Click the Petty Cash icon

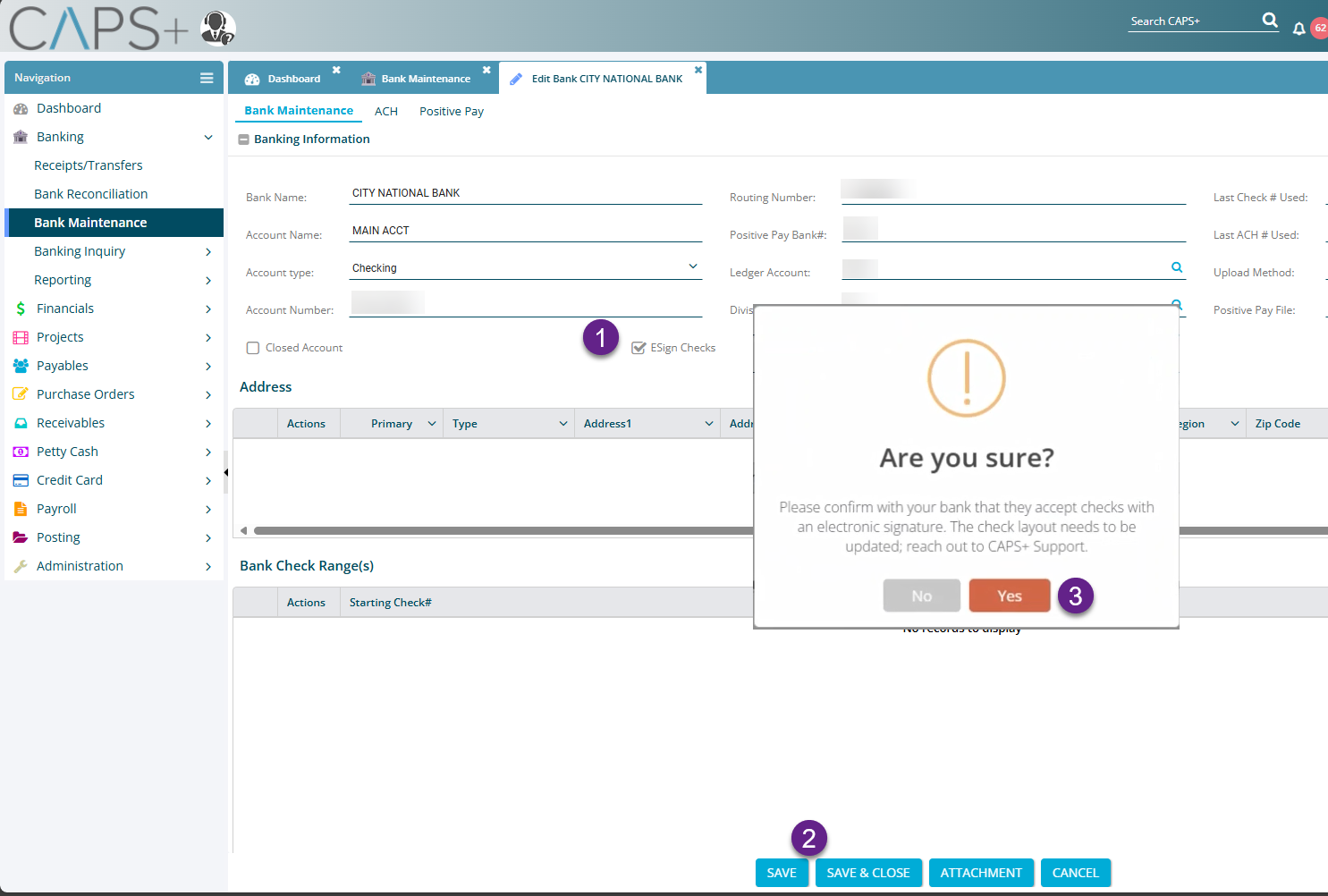21,452
